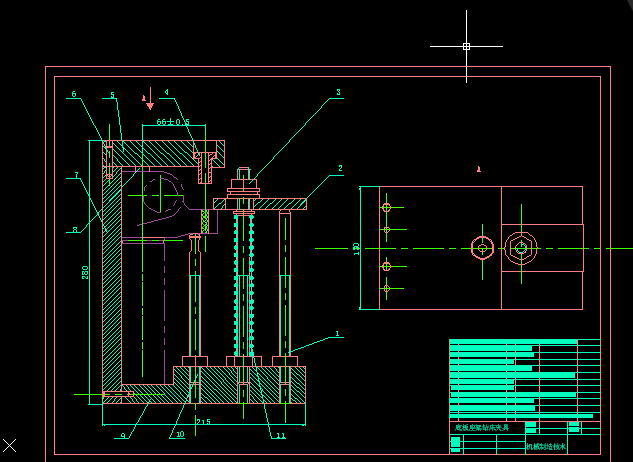Click the UCS icon in the bottom-left corner
Viewport: 633px width, 462px height.
tap(10, 445)
